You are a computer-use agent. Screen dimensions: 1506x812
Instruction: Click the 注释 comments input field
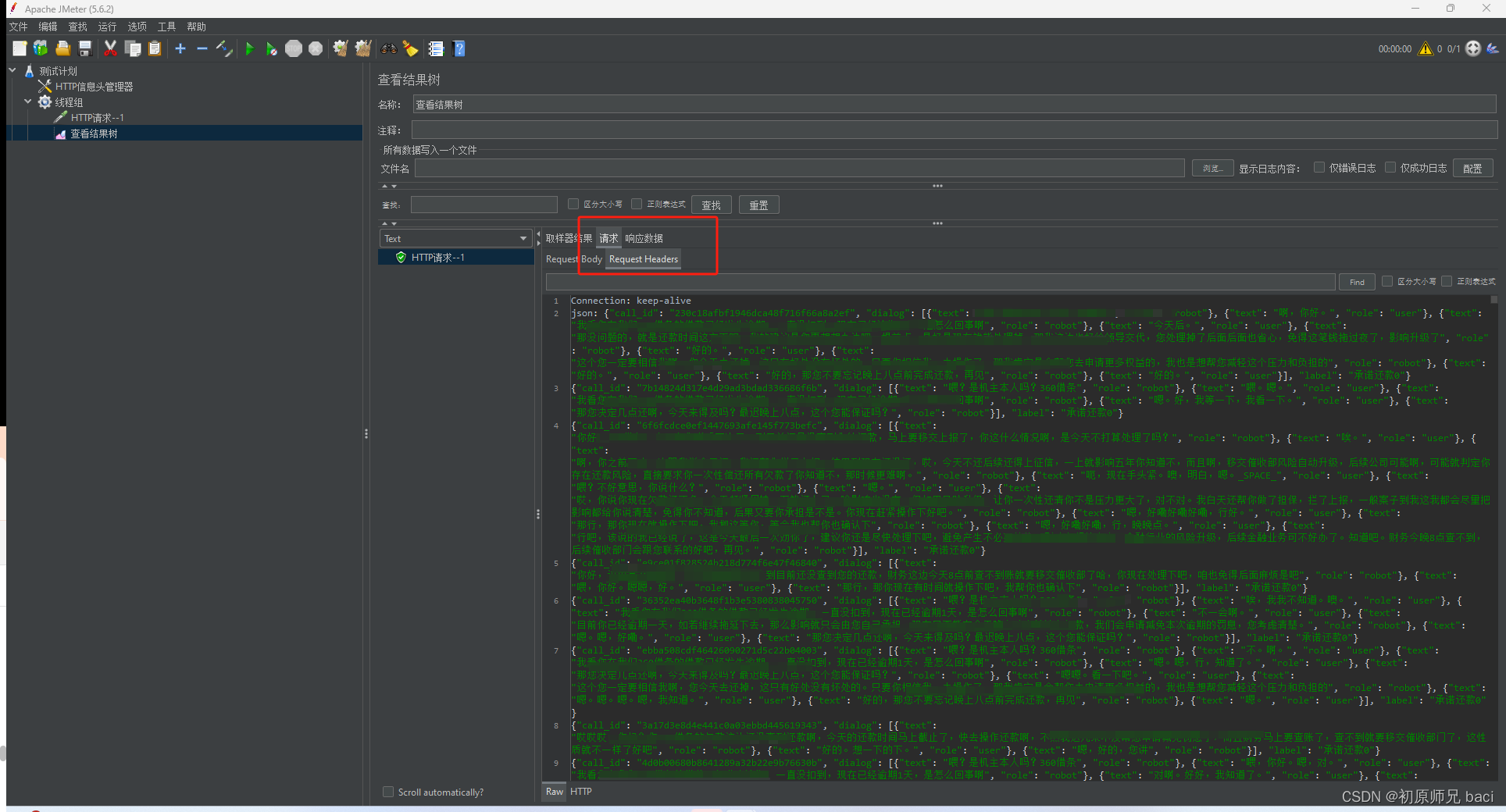pyautogui.click(x=955, y=130)
